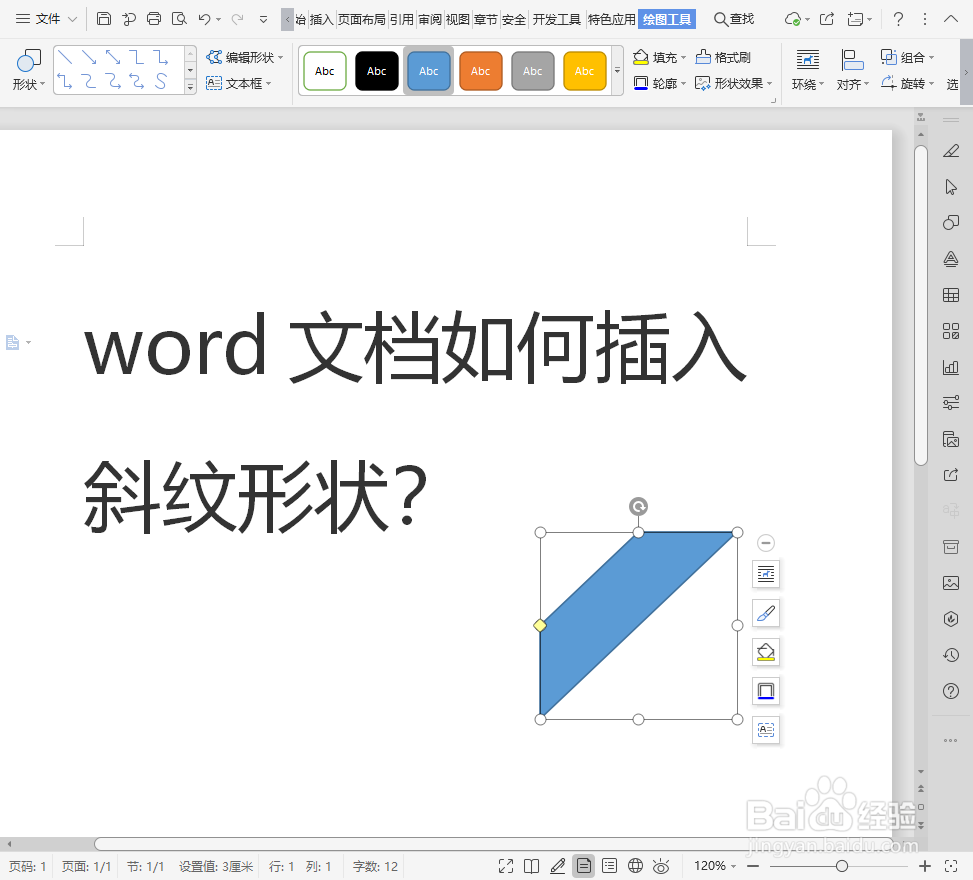Switch to the 审阅 tab
The image size is (973, 880).
click(429, 19)
